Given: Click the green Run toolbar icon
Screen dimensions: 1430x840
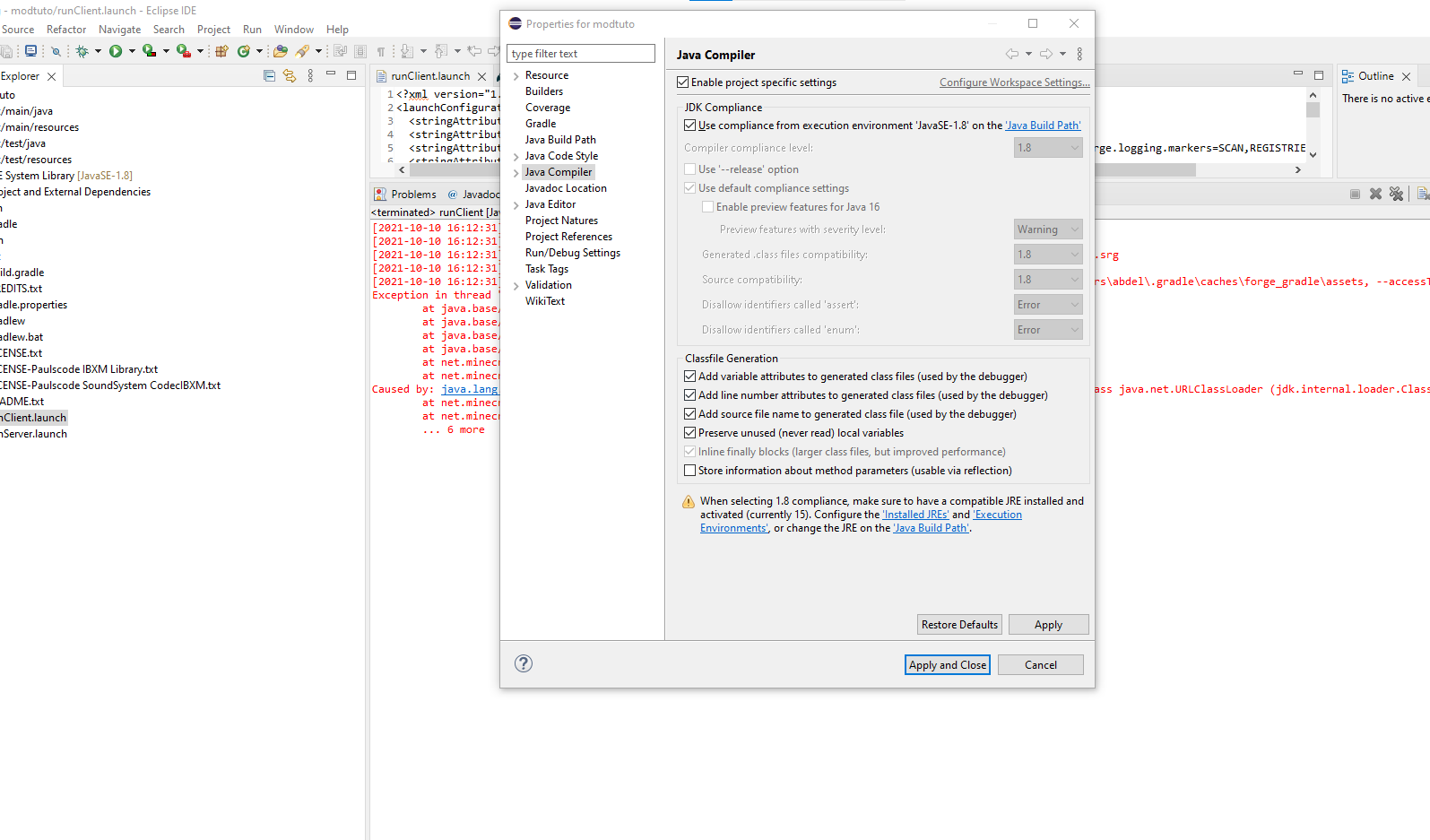Looking at the screenshot, I should pyautogui.click(x=116, y=51).
